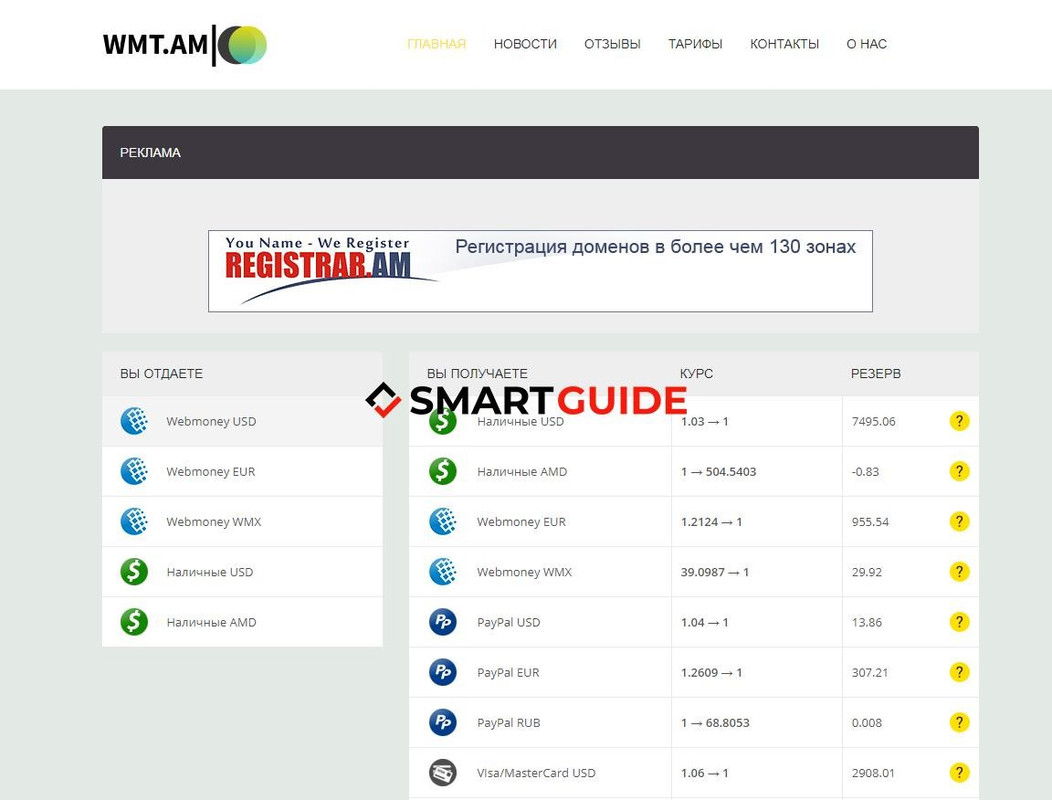Click the REGISTRAR.AM advertisement banner
Screen dimensions: 1052x800
tap(540, 271)
